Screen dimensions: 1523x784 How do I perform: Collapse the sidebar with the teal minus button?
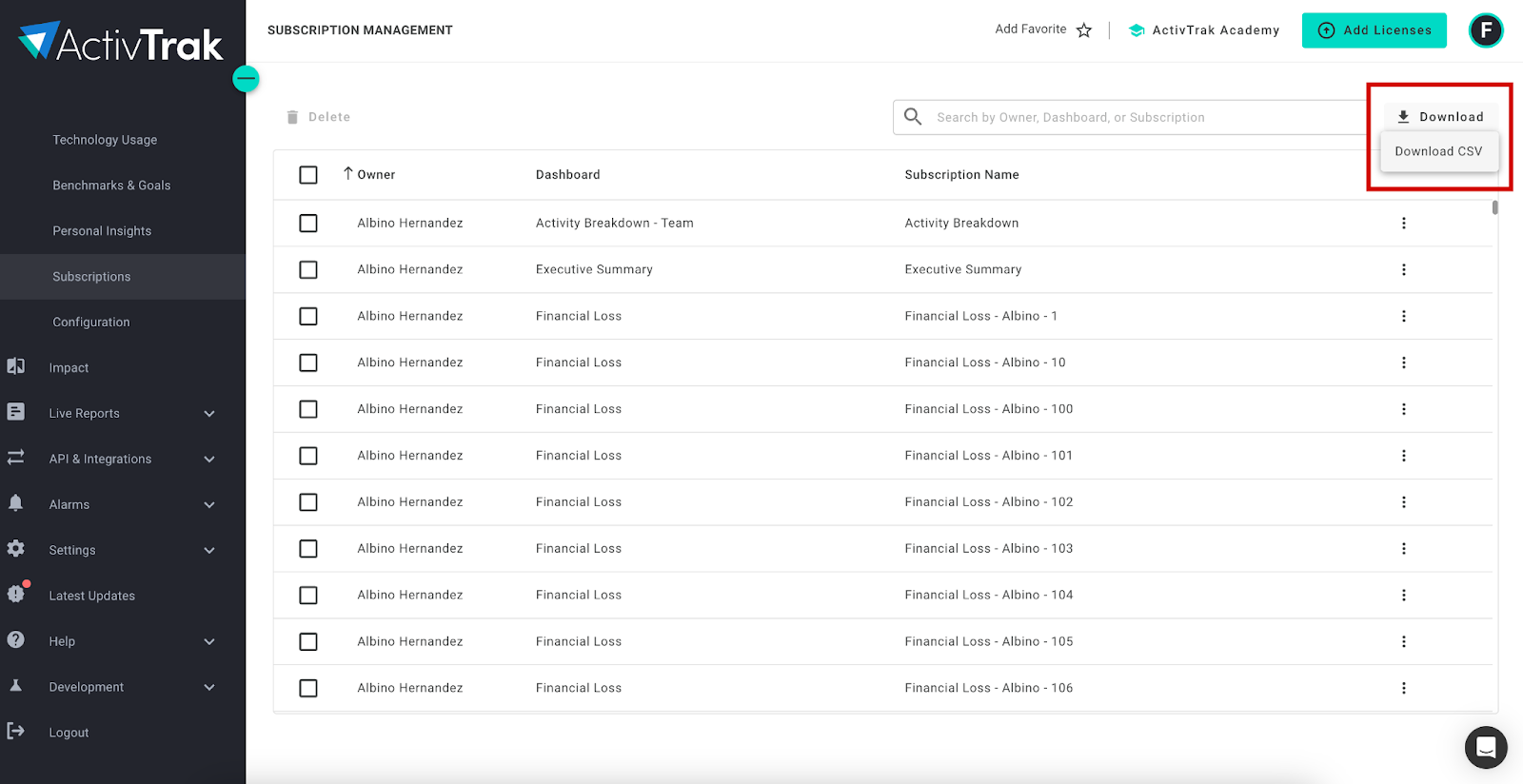click(x=246, y=79)
